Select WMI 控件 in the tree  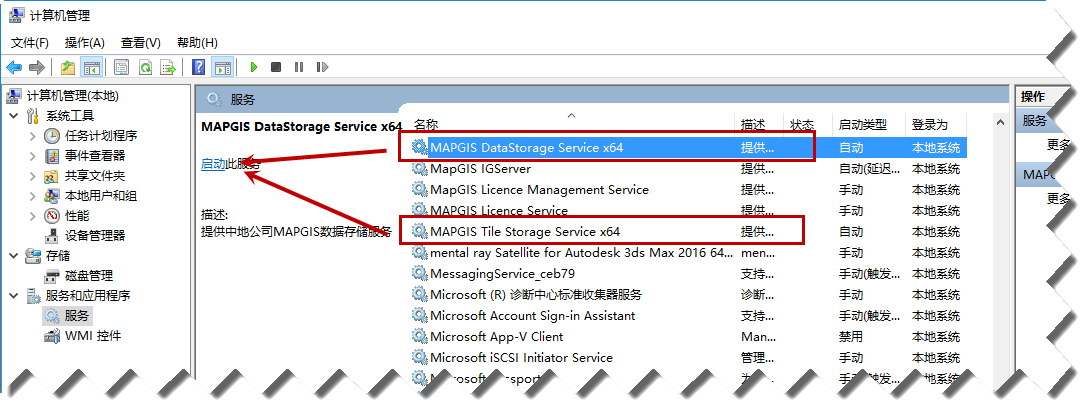[93, 336]
